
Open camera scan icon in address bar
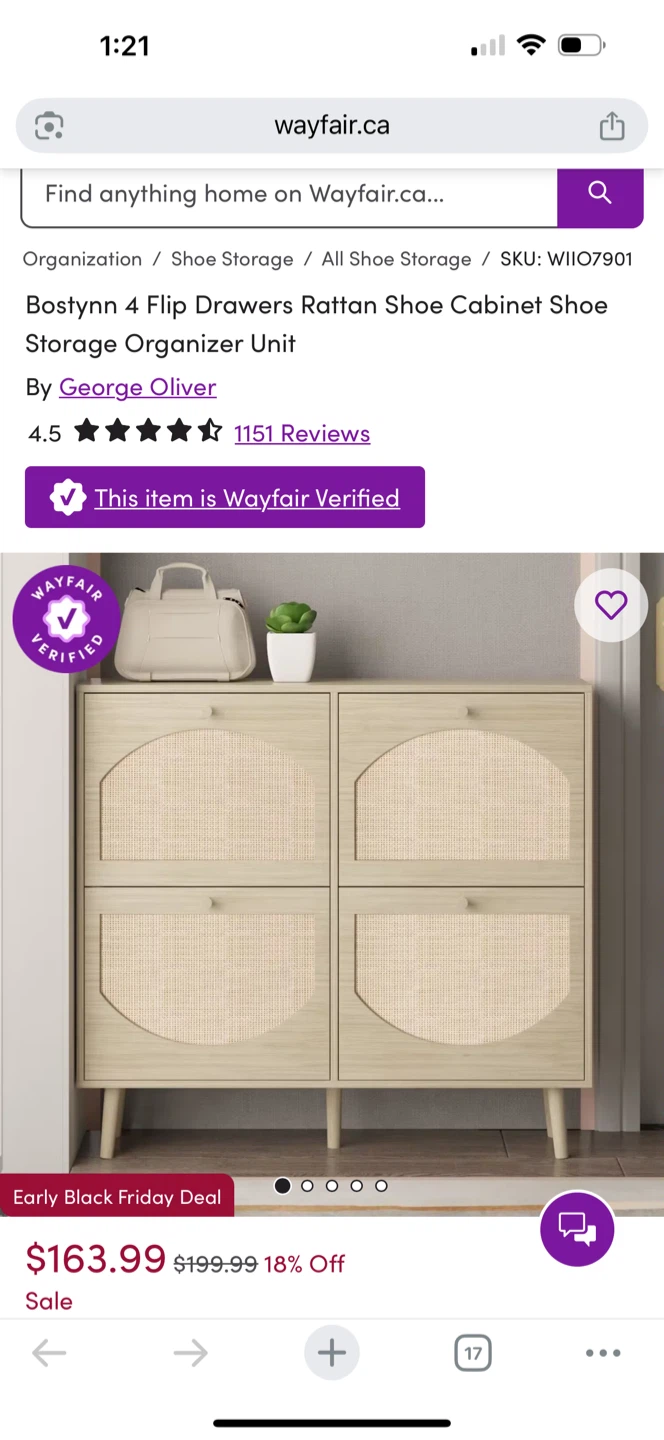[x=49, y=126]
